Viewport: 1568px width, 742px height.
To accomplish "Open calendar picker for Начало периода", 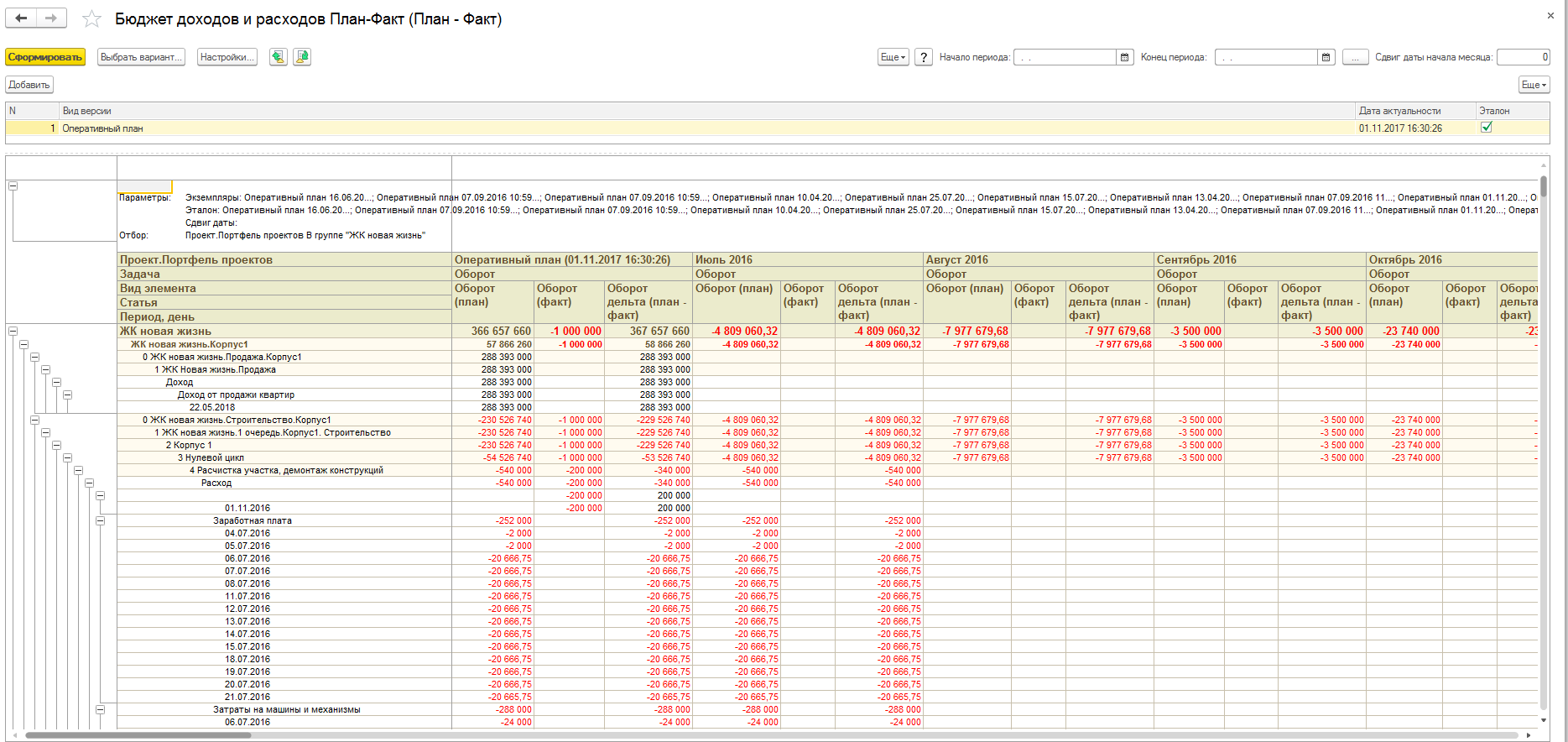I will 1125,57.
